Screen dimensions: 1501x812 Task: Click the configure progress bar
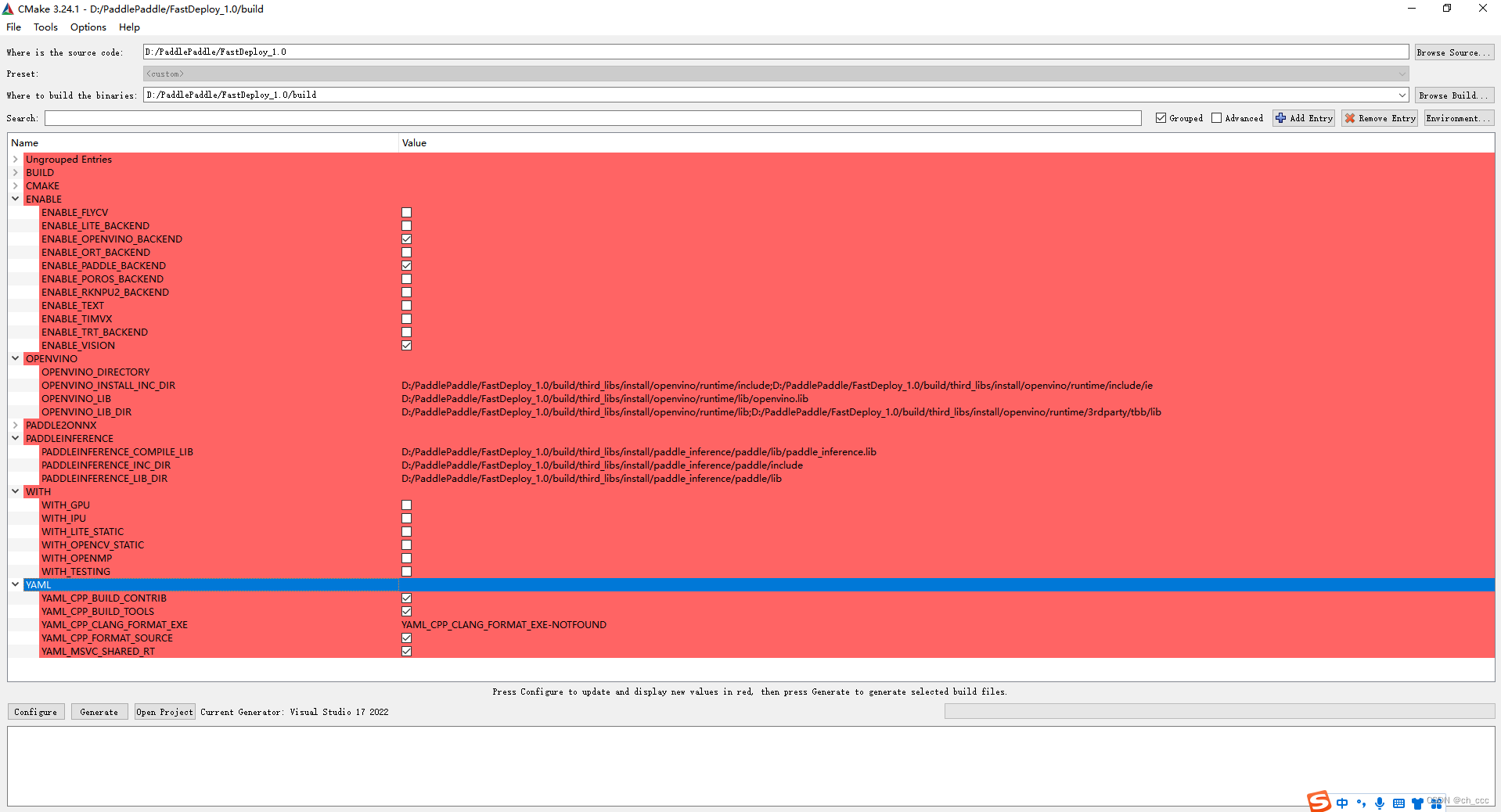[1219, 711]
